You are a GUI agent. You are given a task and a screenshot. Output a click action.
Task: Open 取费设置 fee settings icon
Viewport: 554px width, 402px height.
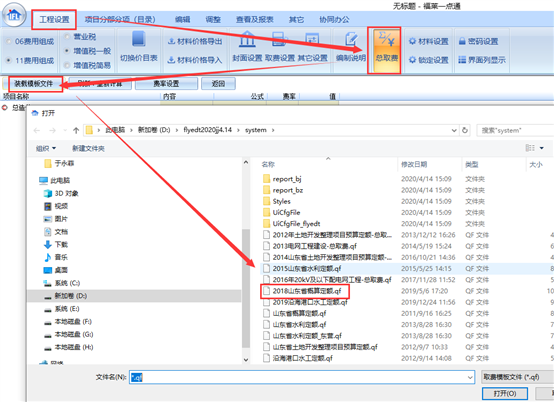click(x=280, y=39)
